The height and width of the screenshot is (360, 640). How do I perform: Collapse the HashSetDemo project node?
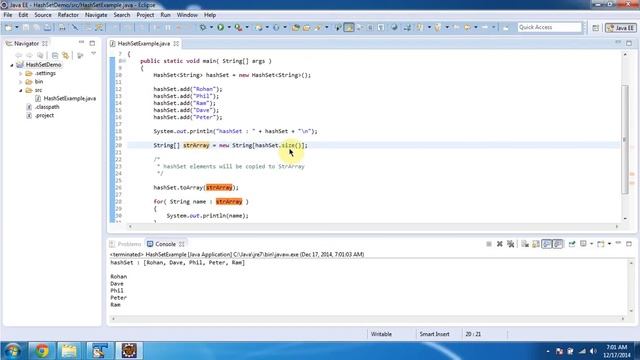coord(12,65)
